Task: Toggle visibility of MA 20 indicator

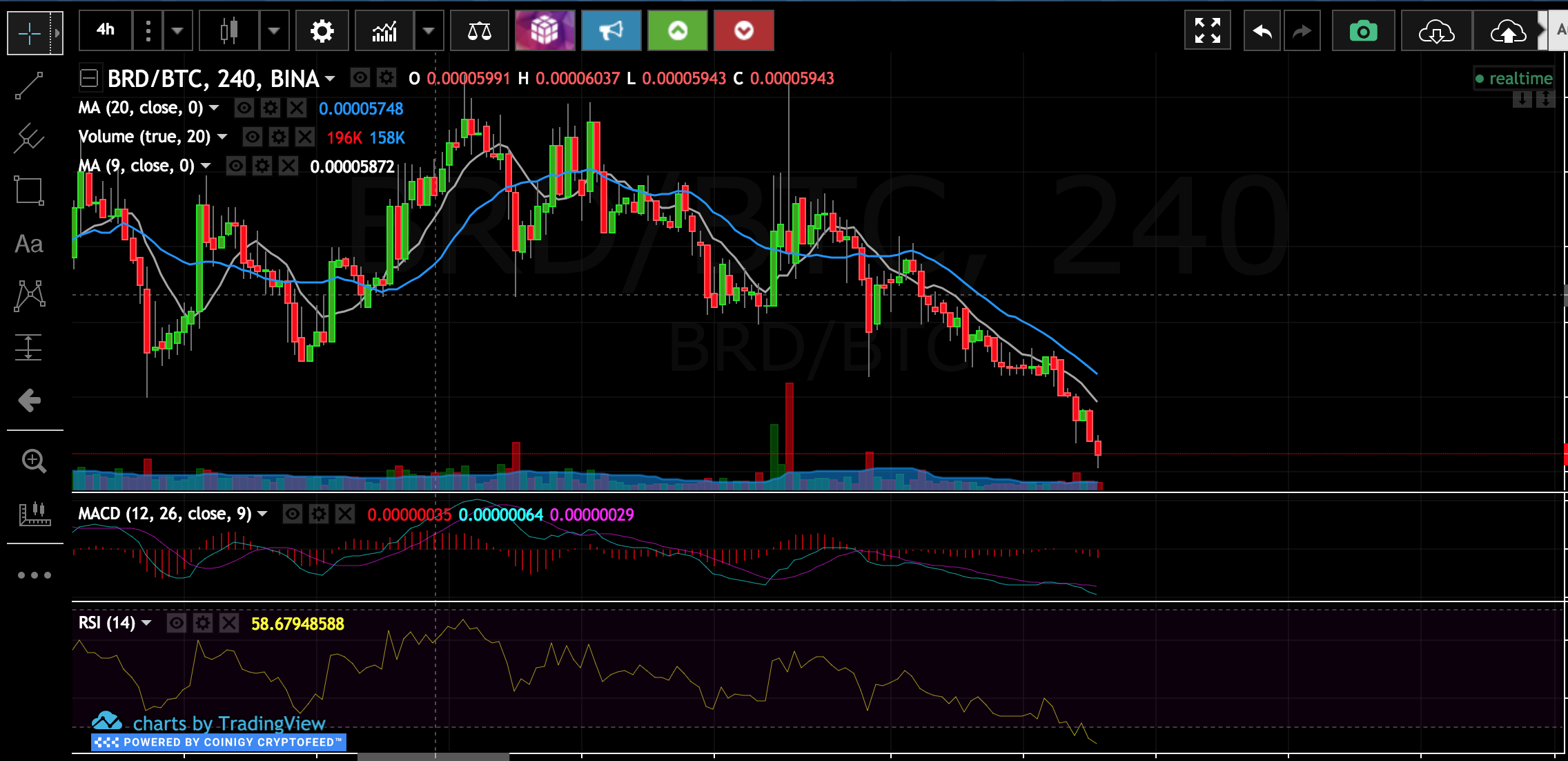Action: [244, 108]
